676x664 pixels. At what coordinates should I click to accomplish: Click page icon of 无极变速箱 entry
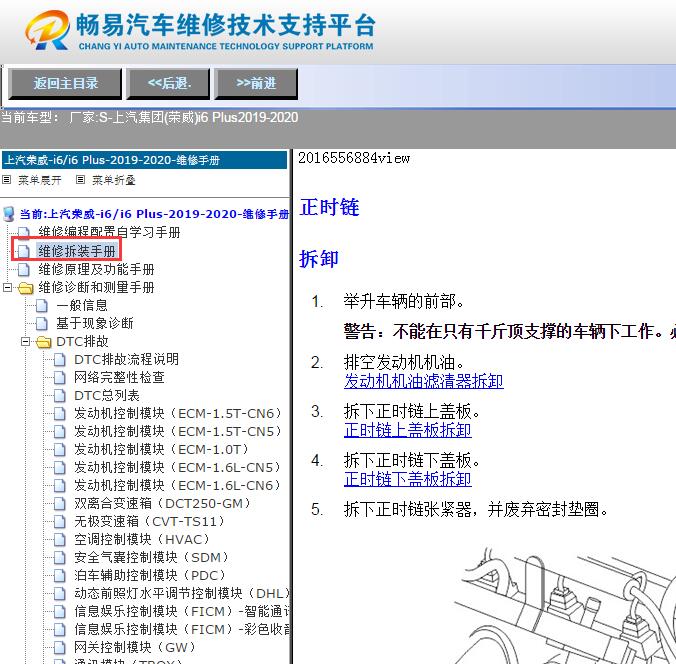[60, 522]
